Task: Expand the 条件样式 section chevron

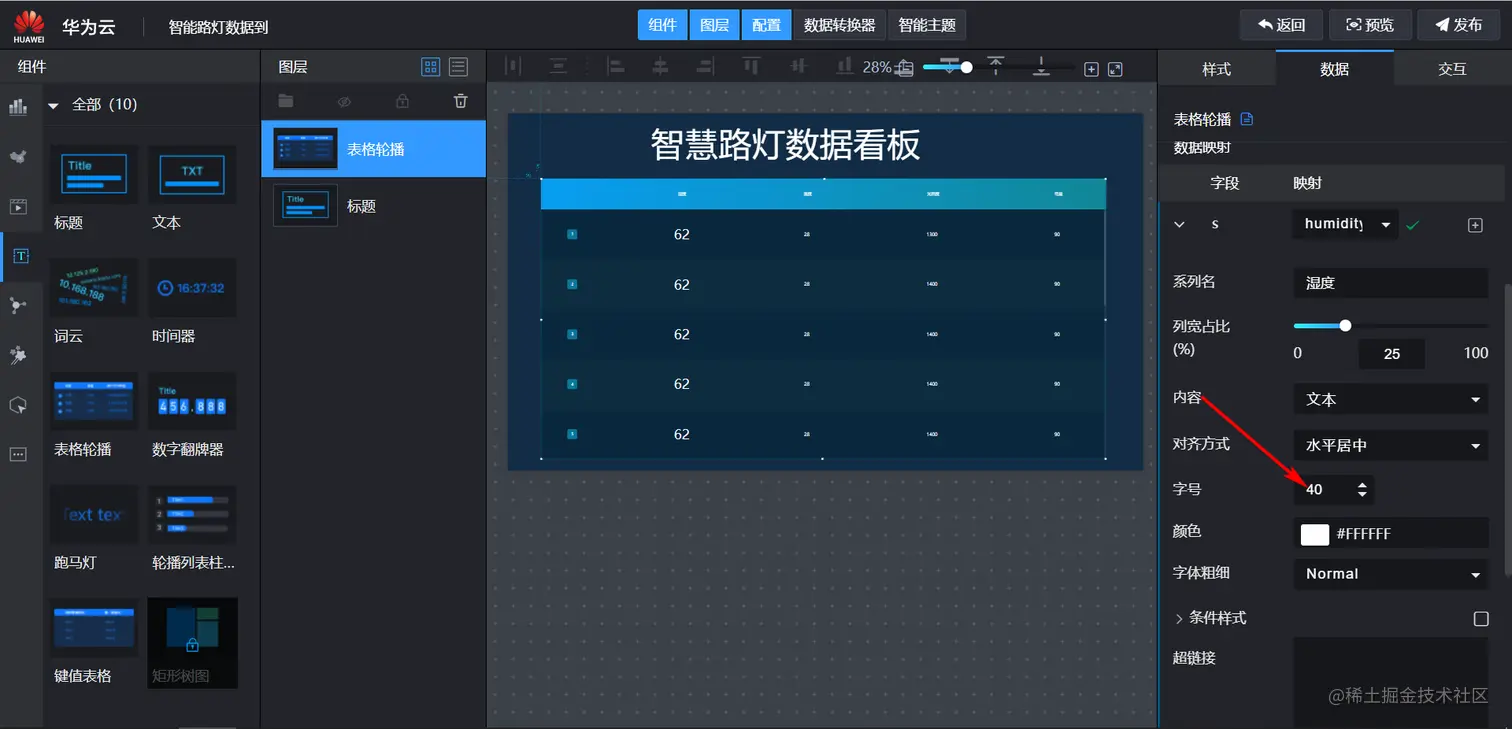Action: 1179,619
